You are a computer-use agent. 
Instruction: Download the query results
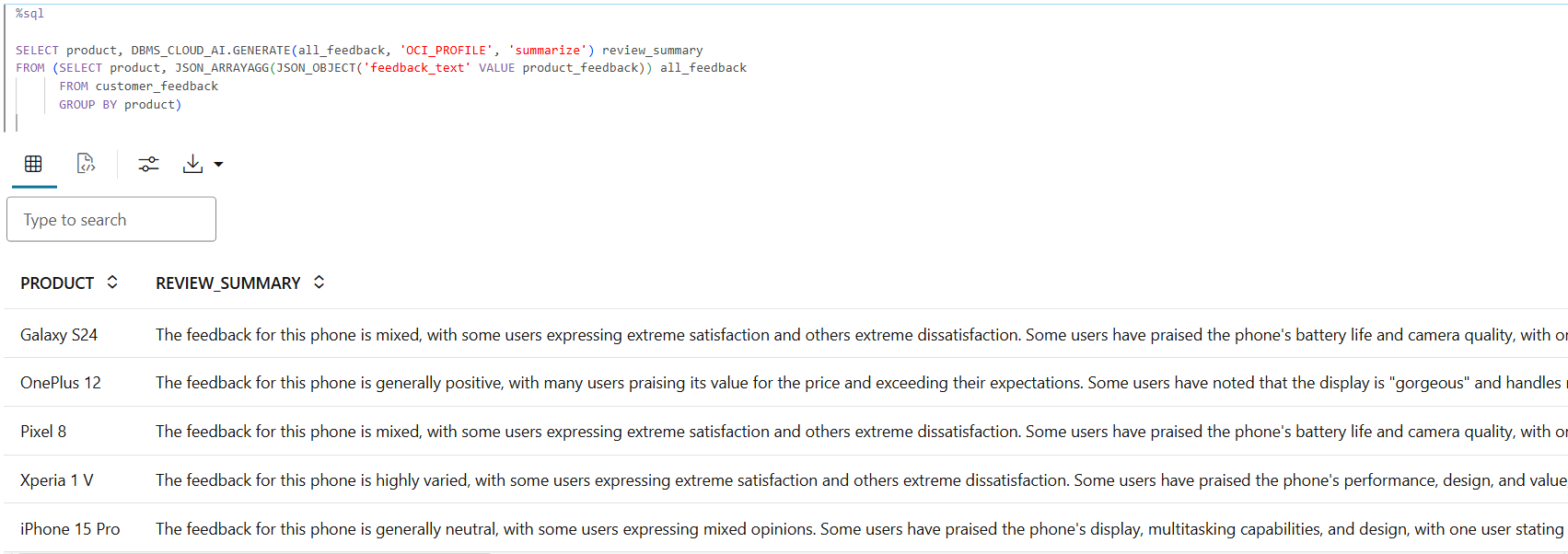click(192, 164)
